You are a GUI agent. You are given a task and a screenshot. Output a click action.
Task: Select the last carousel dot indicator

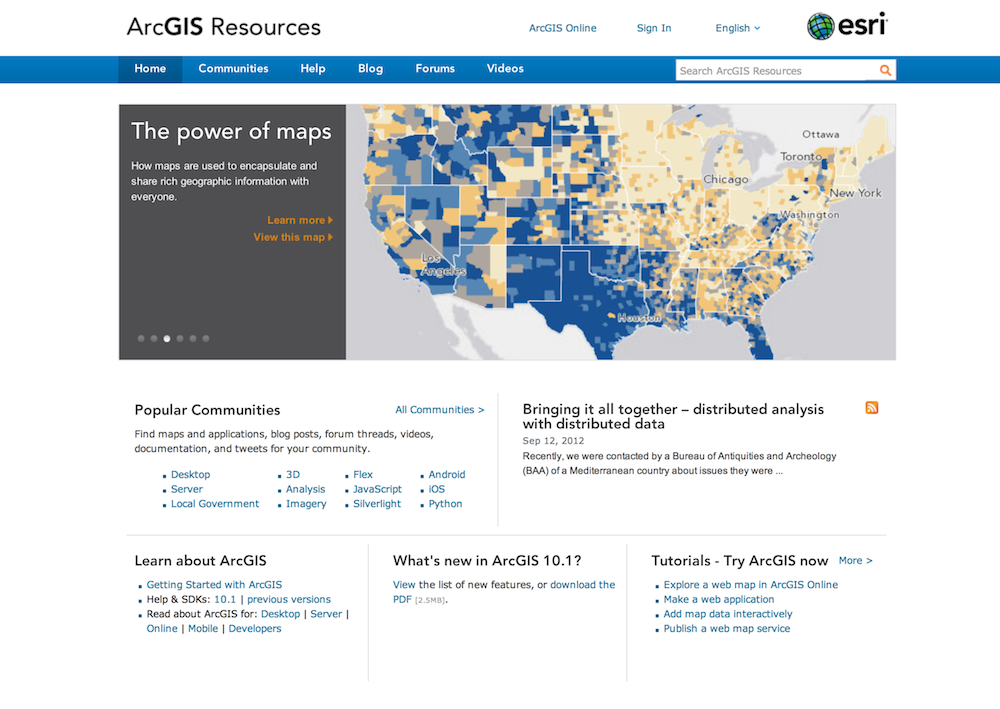pos(206,339)
